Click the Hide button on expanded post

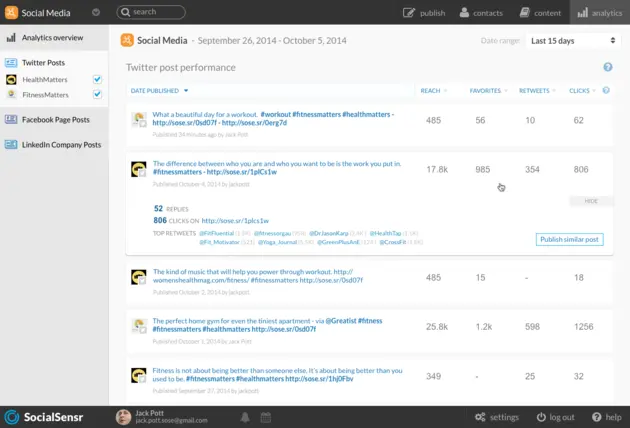(591, 201)
